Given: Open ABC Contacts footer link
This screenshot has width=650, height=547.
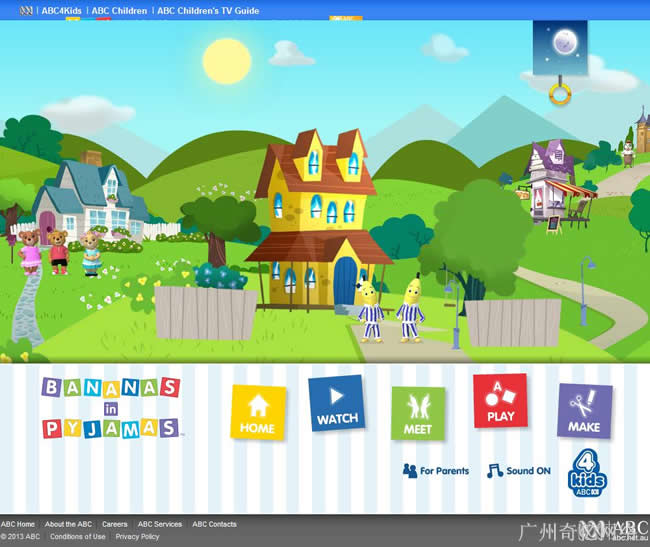Looking at the screenshot, I should (214, 524).
